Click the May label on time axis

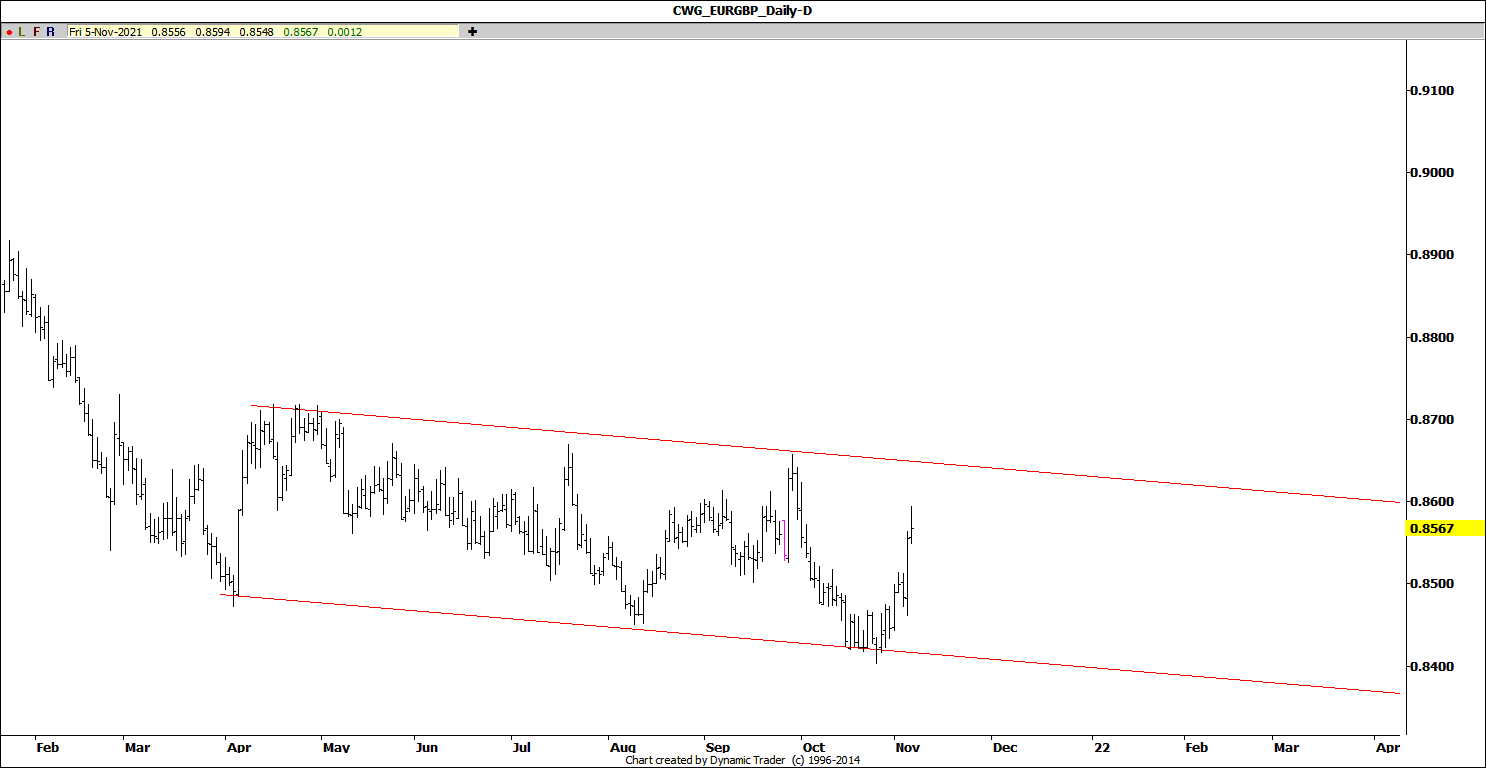[x=336, y=747]
